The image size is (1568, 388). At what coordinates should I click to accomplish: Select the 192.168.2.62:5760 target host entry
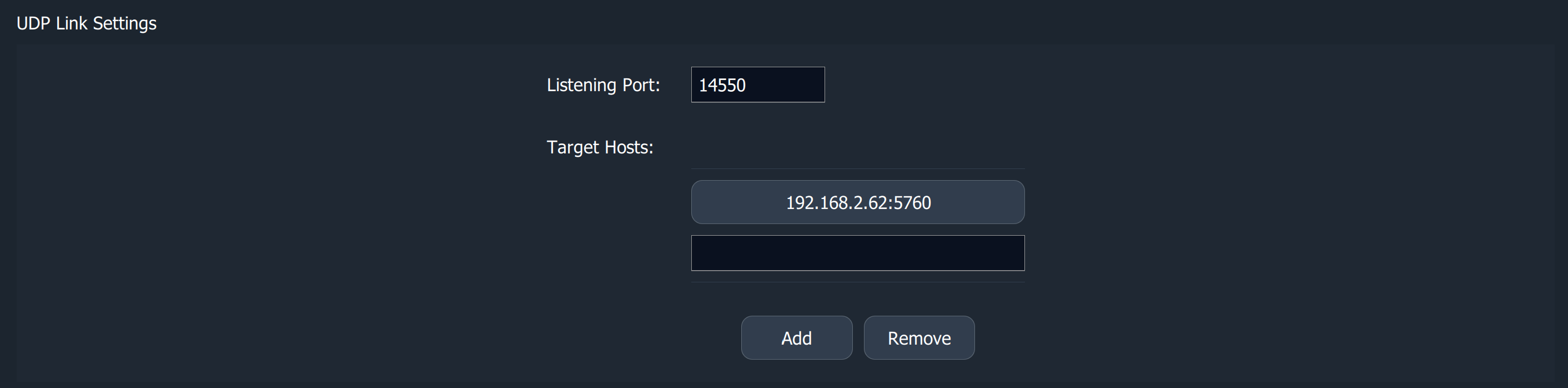pos(857,202)
